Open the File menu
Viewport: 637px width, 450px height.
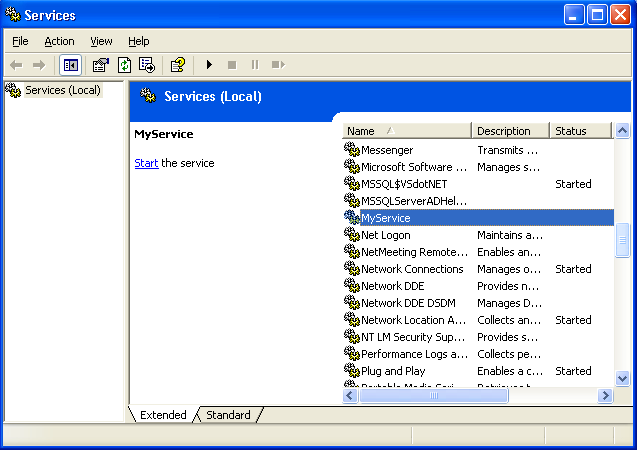pyautogui.click(x=20, y=41)
